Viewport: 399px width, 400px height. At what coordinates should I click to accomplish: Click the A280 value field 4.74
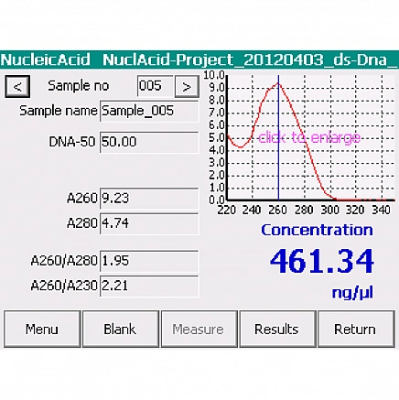pos(149,223)
